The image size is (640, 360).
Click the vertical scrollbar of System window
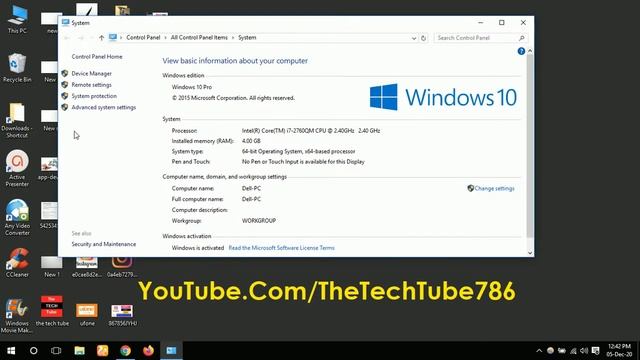tap(530, 145)
